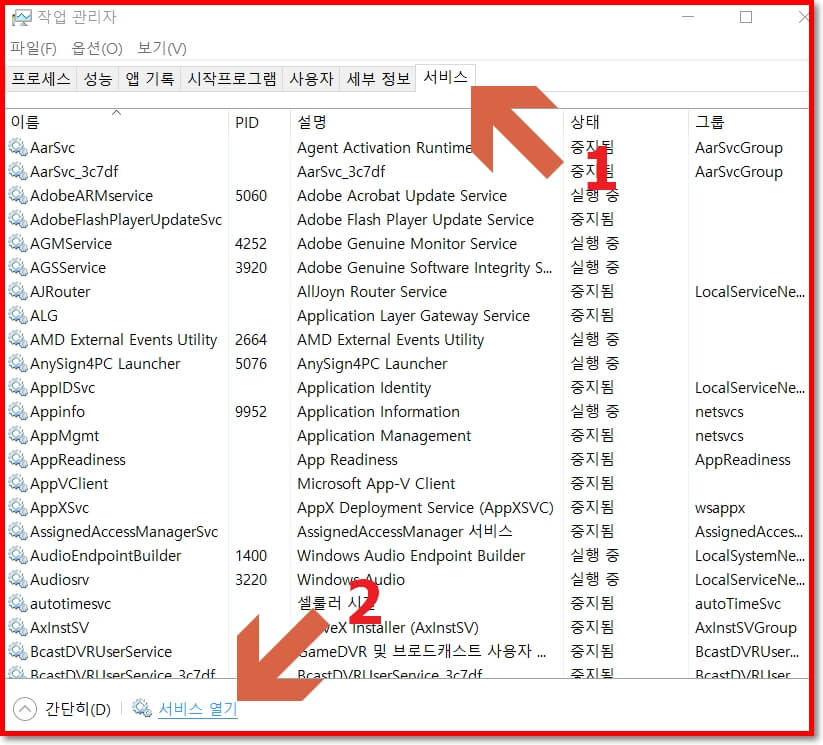This screenshot has height=745, width=823.
Task: Click icon of AMD External Events Utility
Action: (18, 339)
